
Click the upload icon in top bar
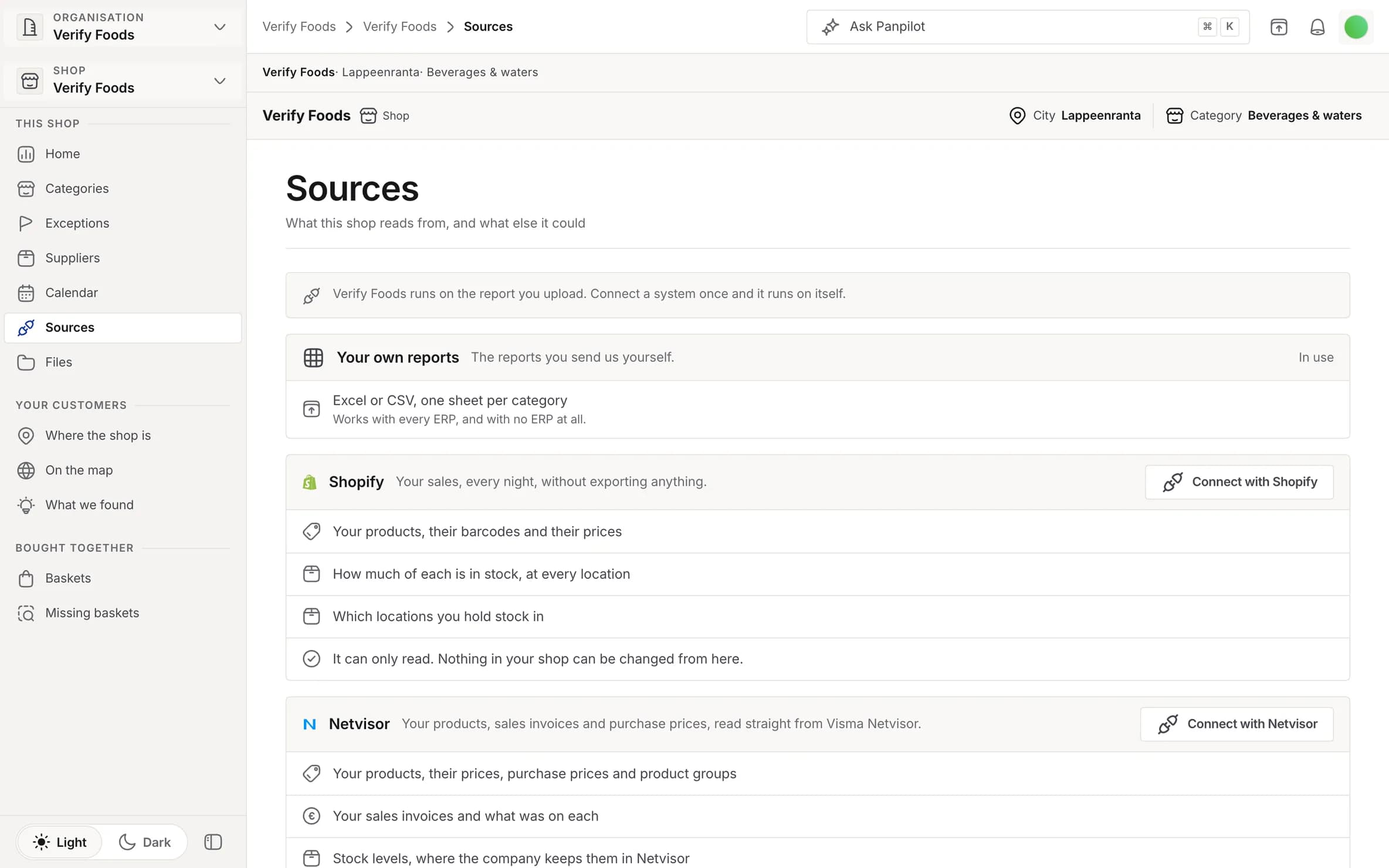click(1279, 27)
